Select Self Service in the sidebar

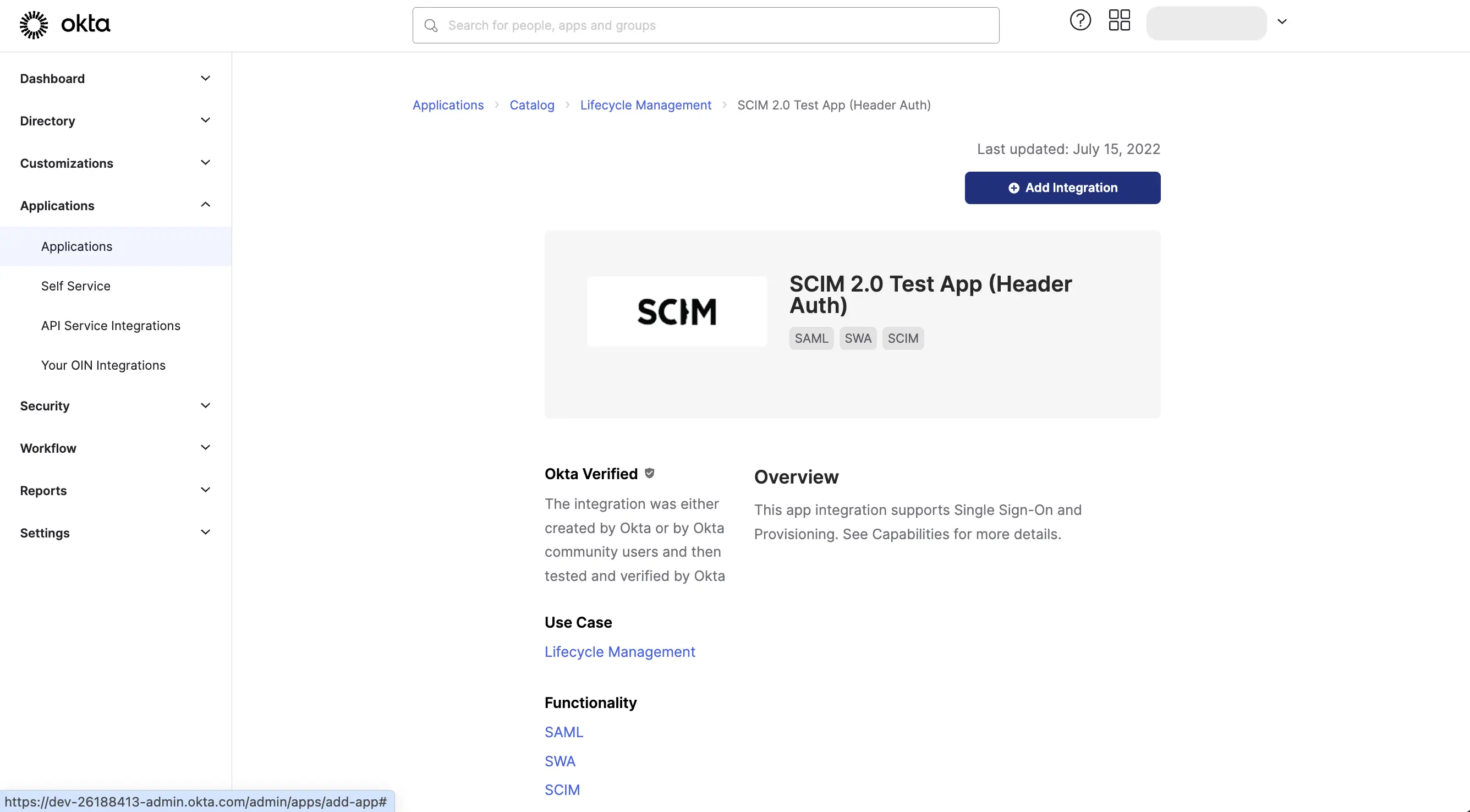[75, 286]
